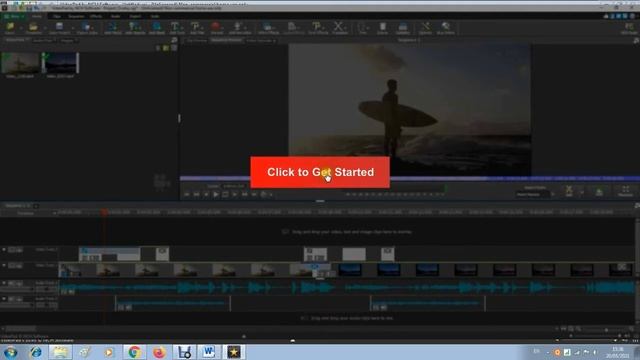This screenshot has height=360, width=640.
Task: Click the Add Text toolbar icon
Action: [x=177, y=28]
